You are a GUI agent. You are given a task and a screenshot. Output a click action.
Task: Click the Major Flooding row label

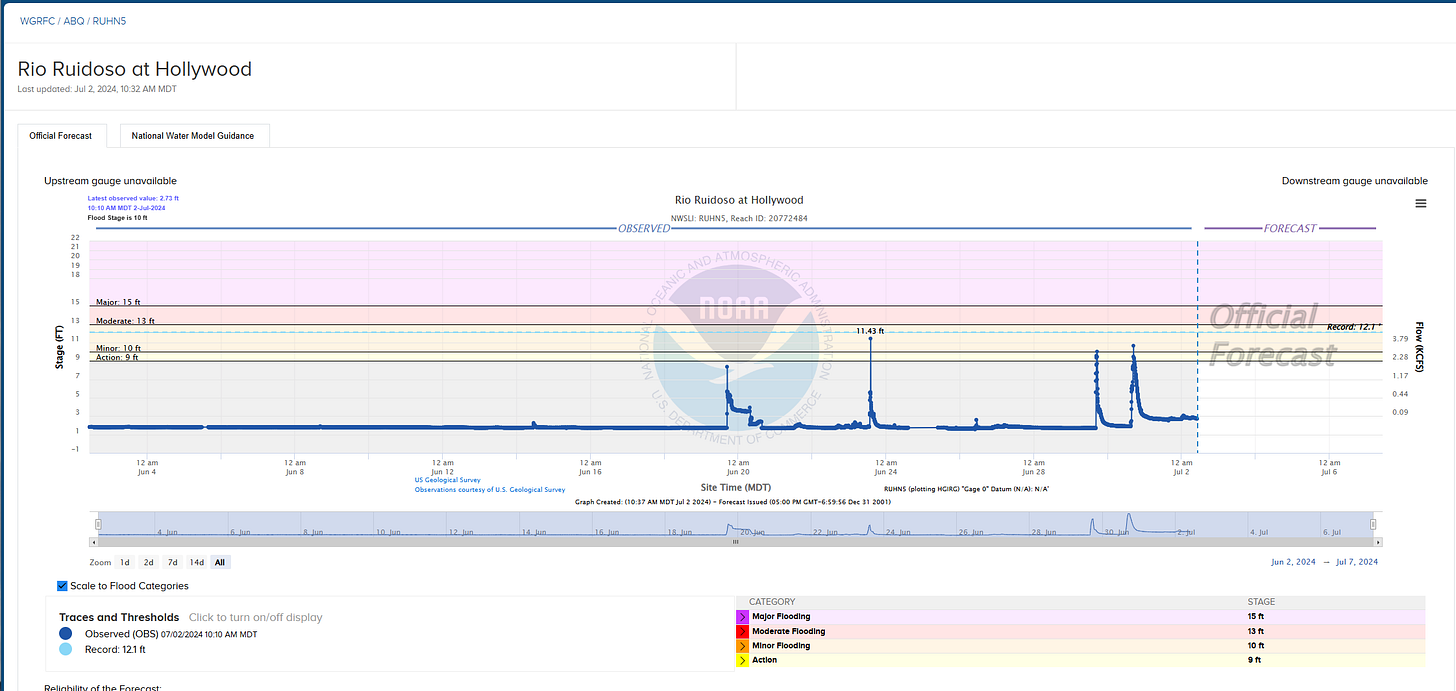[781, 617]
